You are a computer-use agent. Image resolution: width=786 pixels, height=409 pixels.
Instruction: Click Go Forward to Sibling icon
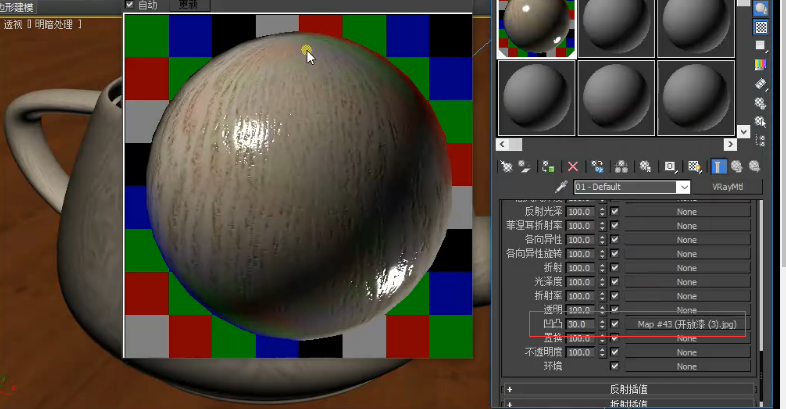click(x=754, y=166)
